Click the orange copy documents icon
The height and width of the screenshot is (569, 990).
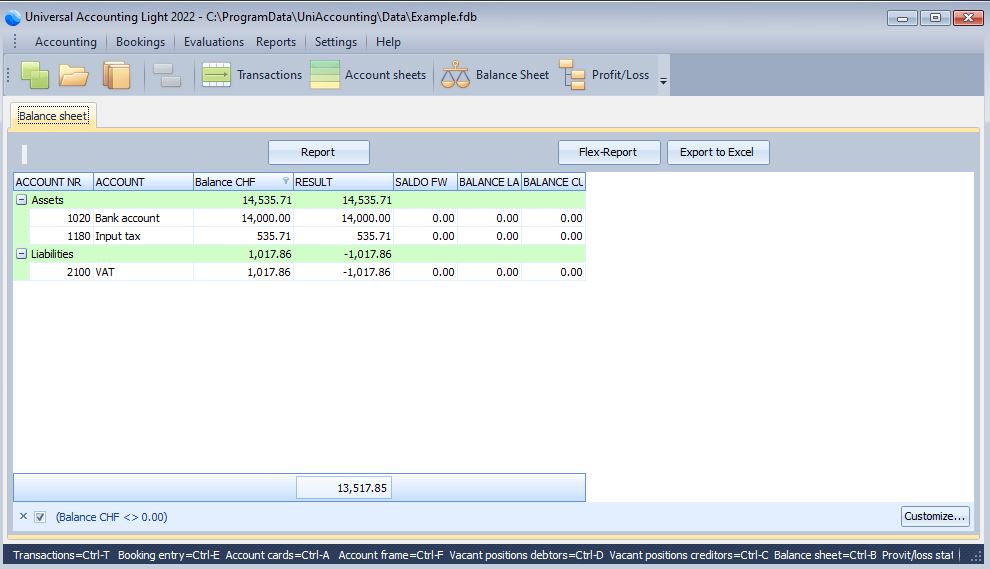pyautogui.click(x=116, y=75)
